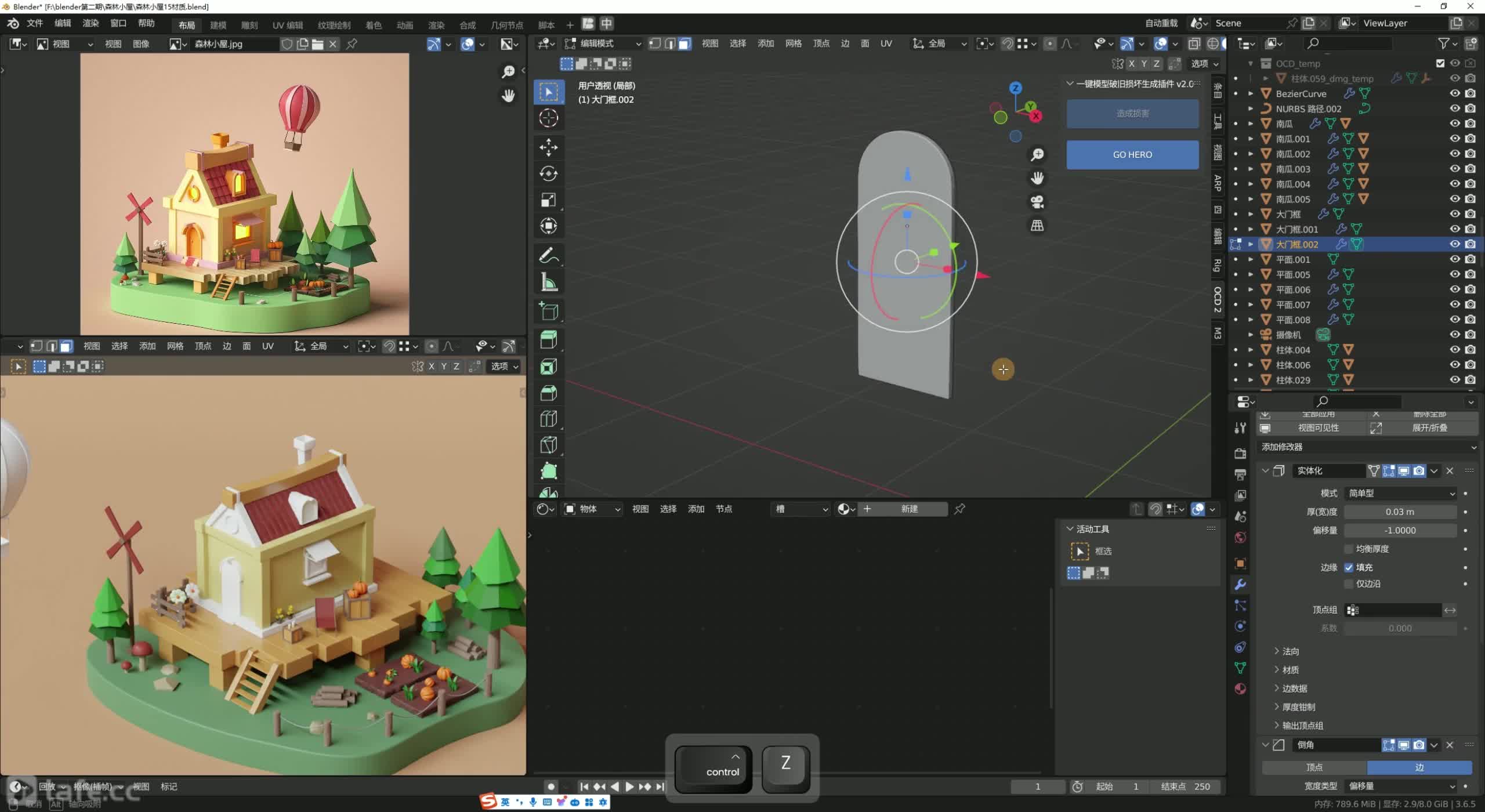Adjust the 偏移量 -1.0000 slider
This screenshot has width=1485, height=812.
[1400, 530]
